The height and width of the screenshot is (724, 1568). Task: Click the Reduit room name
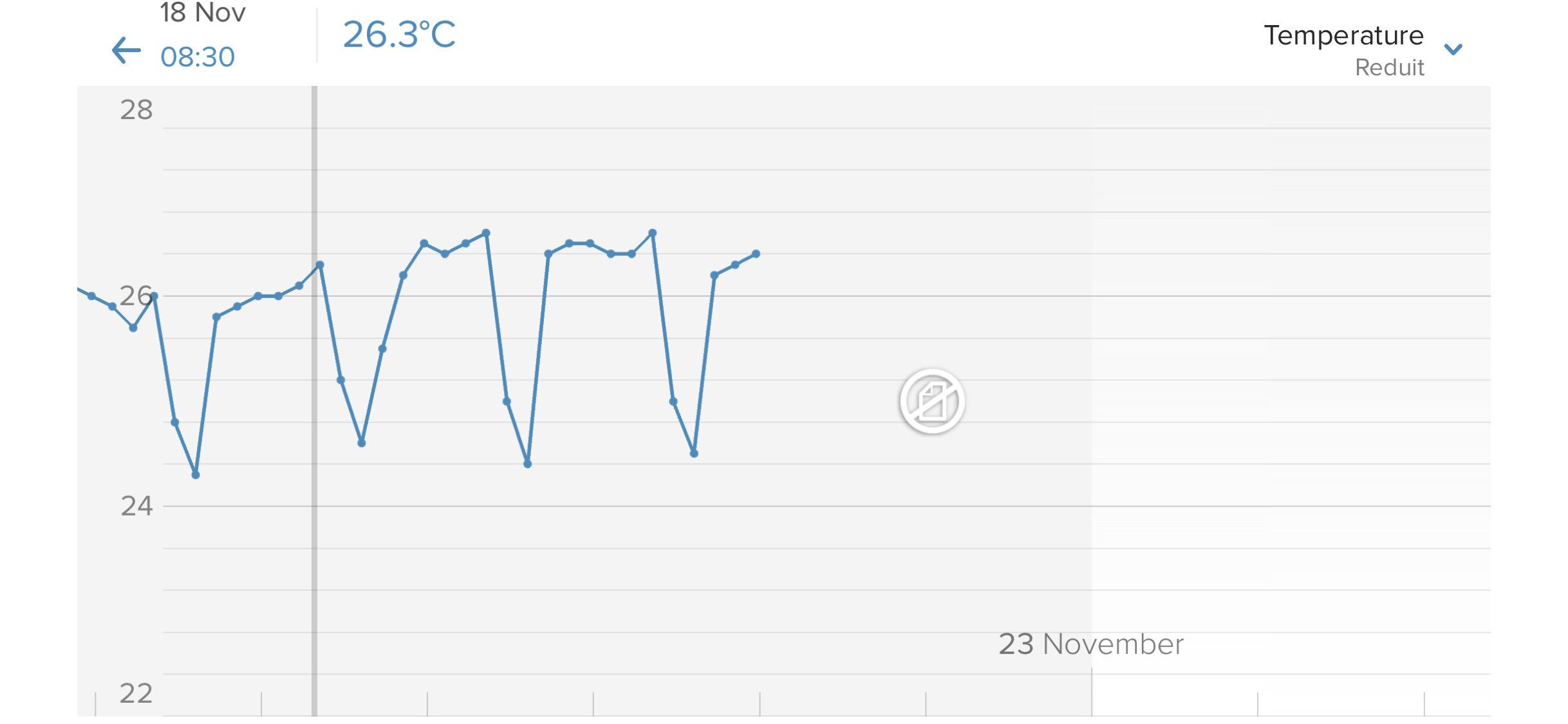click(1389, 68)
